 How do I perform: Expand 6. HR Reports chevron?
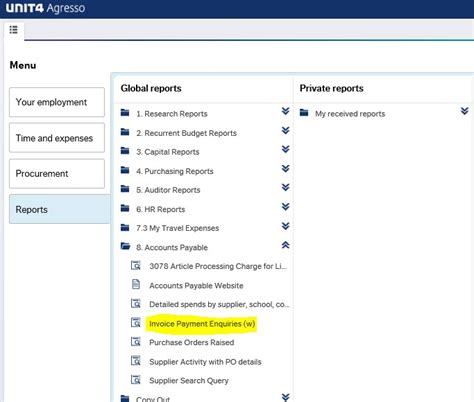[285, 207]
